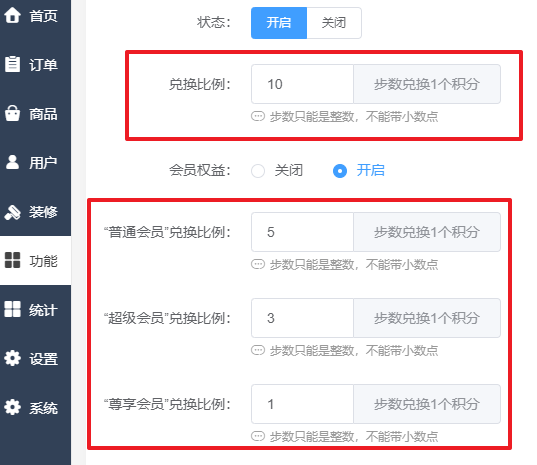Screen dimensions: 537x465
Task: Open the 系统 gear icon
Action: tap(12, 407)
